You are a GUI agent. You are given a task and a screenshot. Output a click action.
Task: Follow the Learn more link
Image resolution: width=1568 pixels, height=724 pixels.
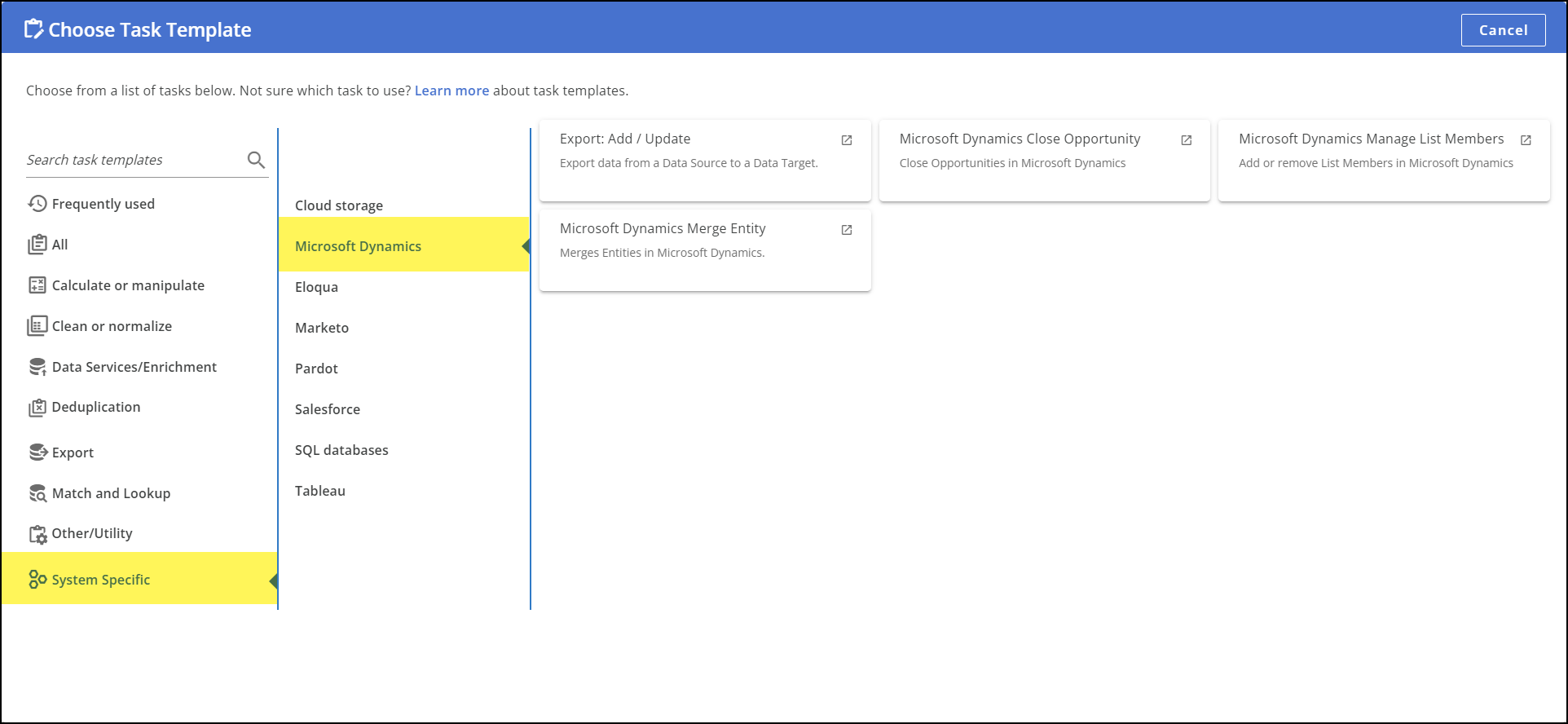pyautogui.click(x=451, y=90)
